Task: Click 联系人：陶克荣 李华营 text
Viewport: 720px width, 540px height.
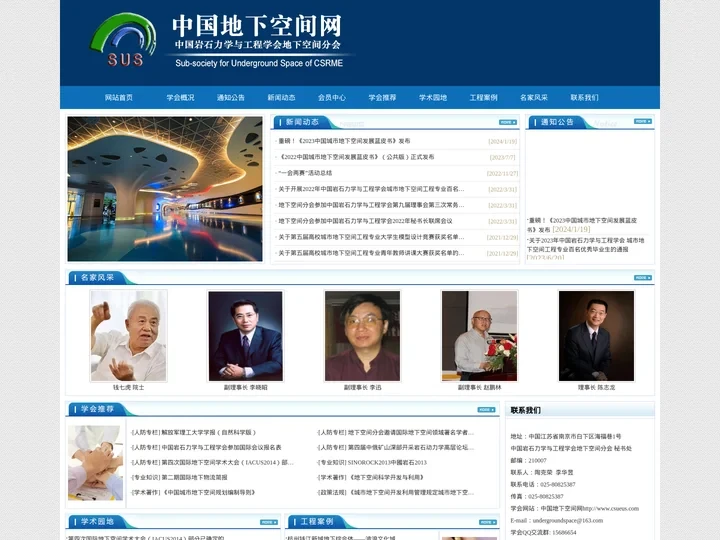Action: point(542,472)
